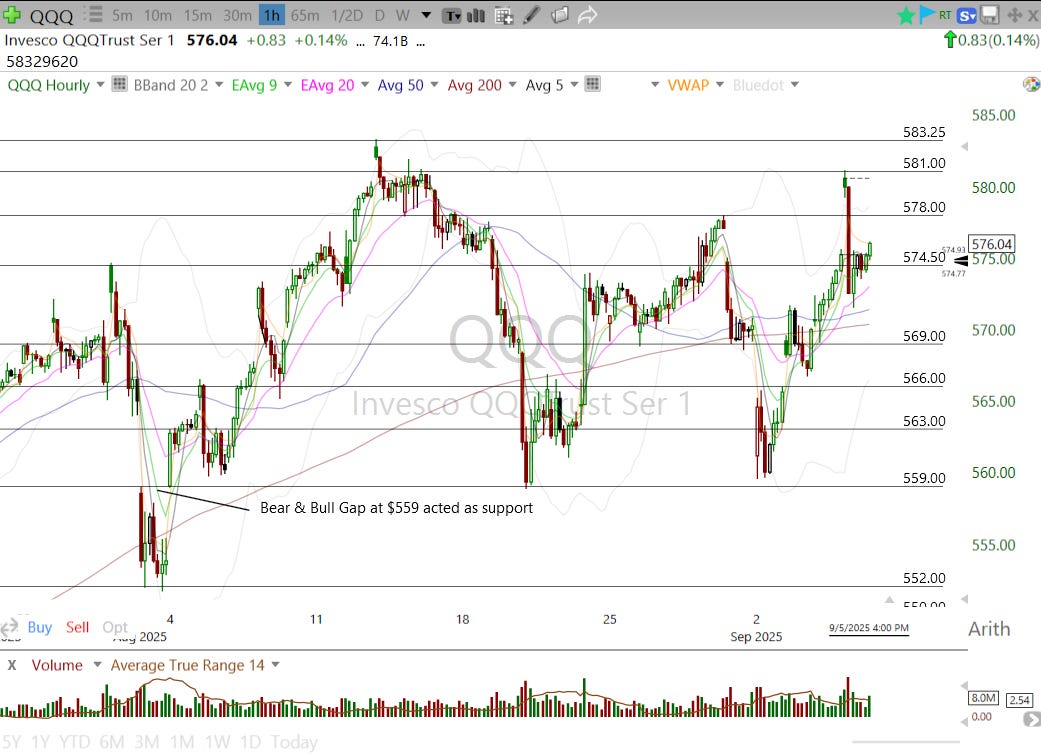The image size is (1041, 754).
Task: Click the Today range button
Action: click(294, 741)
